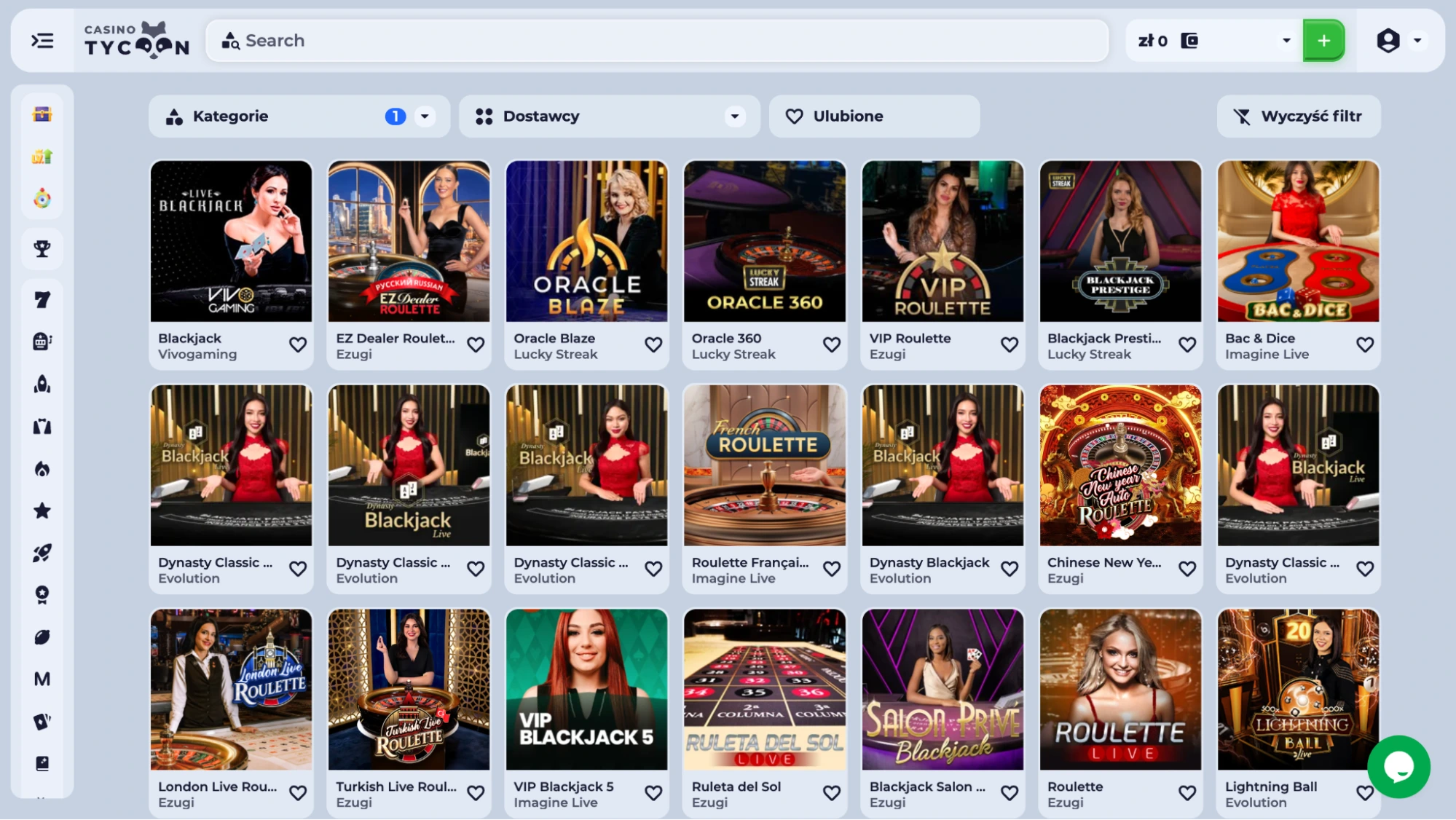
Task: Open the fortune wheel sidebar icon
Action: tap(42, 198)
